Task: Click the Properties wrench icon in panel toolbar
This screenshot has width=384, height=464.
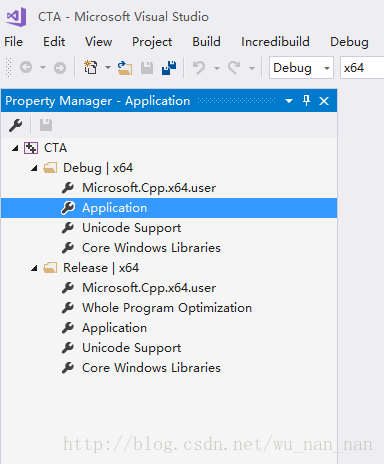Action: (x=16, y=125)
